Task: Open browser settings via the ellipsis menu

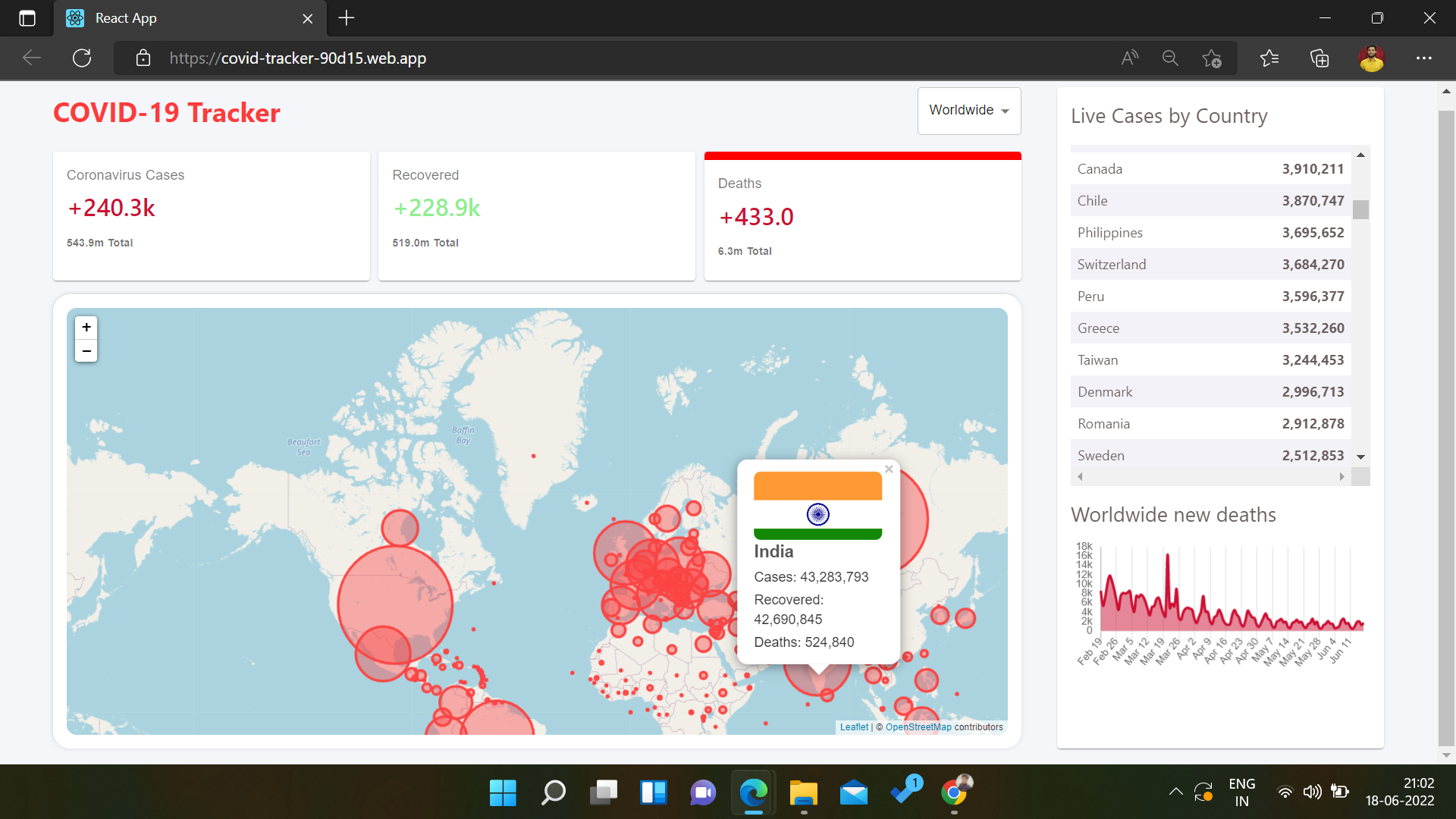Action: pos(1424,58)
